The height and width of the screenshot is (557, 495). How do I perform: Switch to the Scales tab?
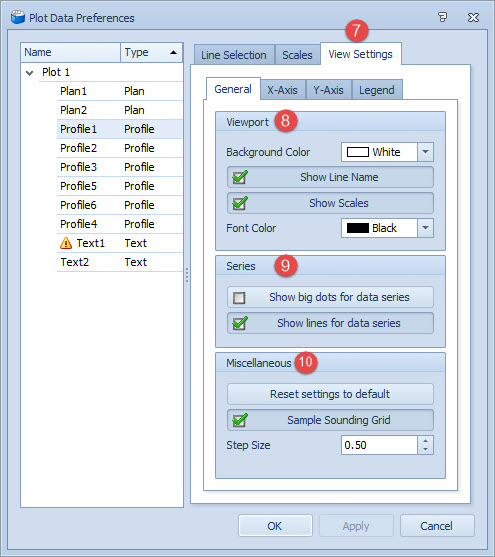297,55
